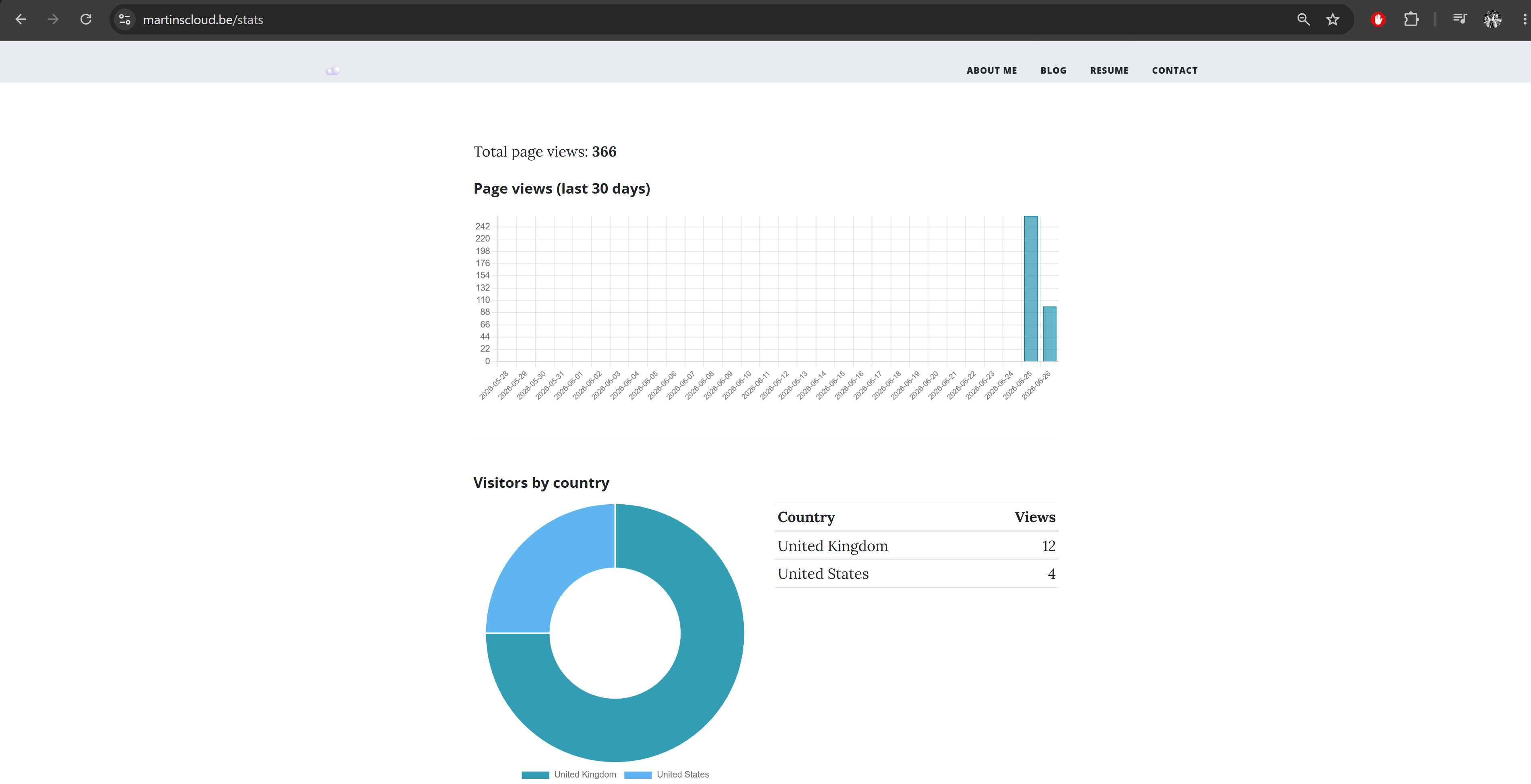Click the United States table row label
The width and height of the screenshot is (1531, 784).
pos(823,574)
